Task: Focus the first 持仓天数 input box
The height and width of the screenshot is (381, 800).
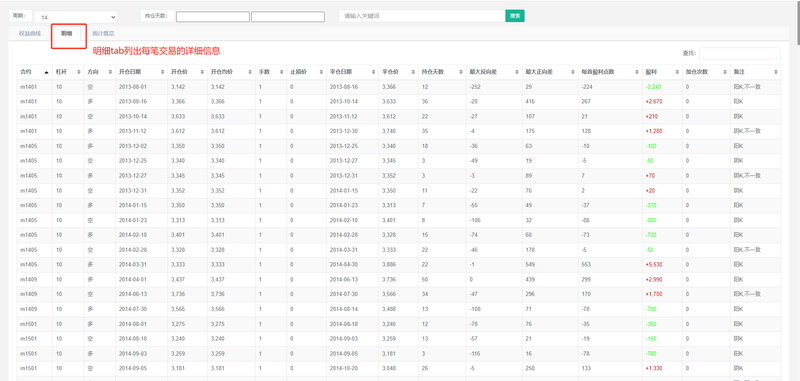Action: click(213, 17)
